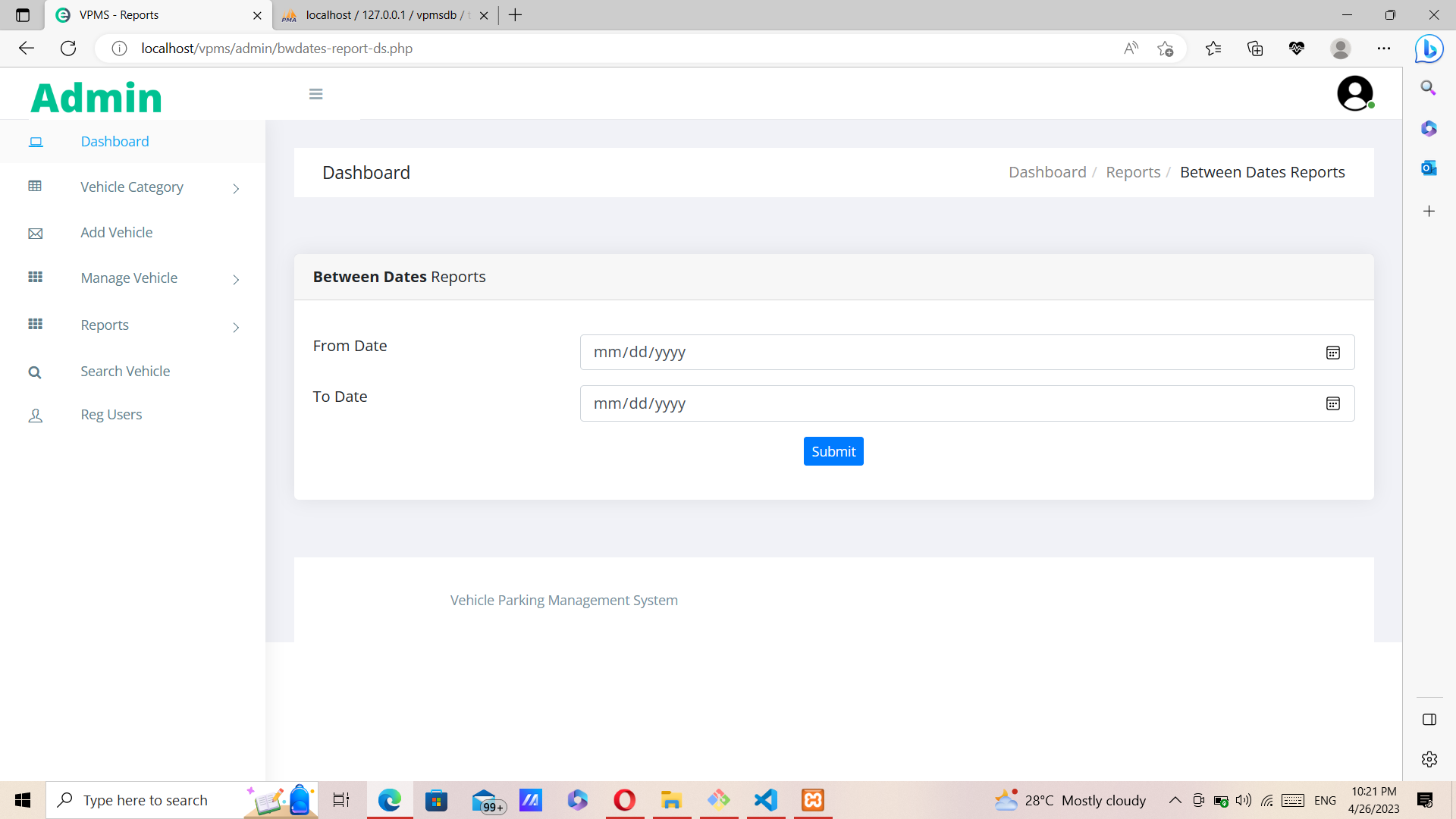Click the Vehicle Category grid icon
1456x819 pixels.
35,187
